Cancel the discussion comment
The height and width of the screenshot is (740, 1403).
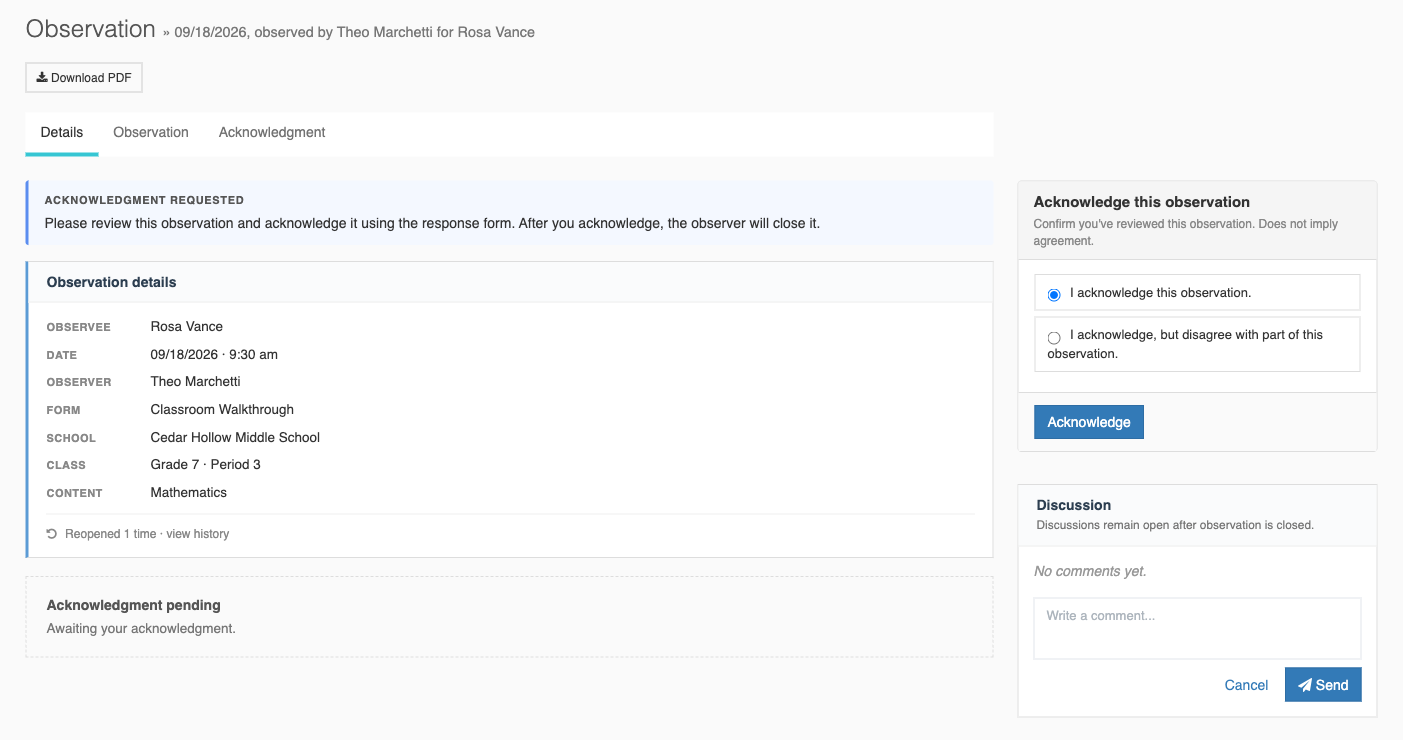pos(1246,685)
